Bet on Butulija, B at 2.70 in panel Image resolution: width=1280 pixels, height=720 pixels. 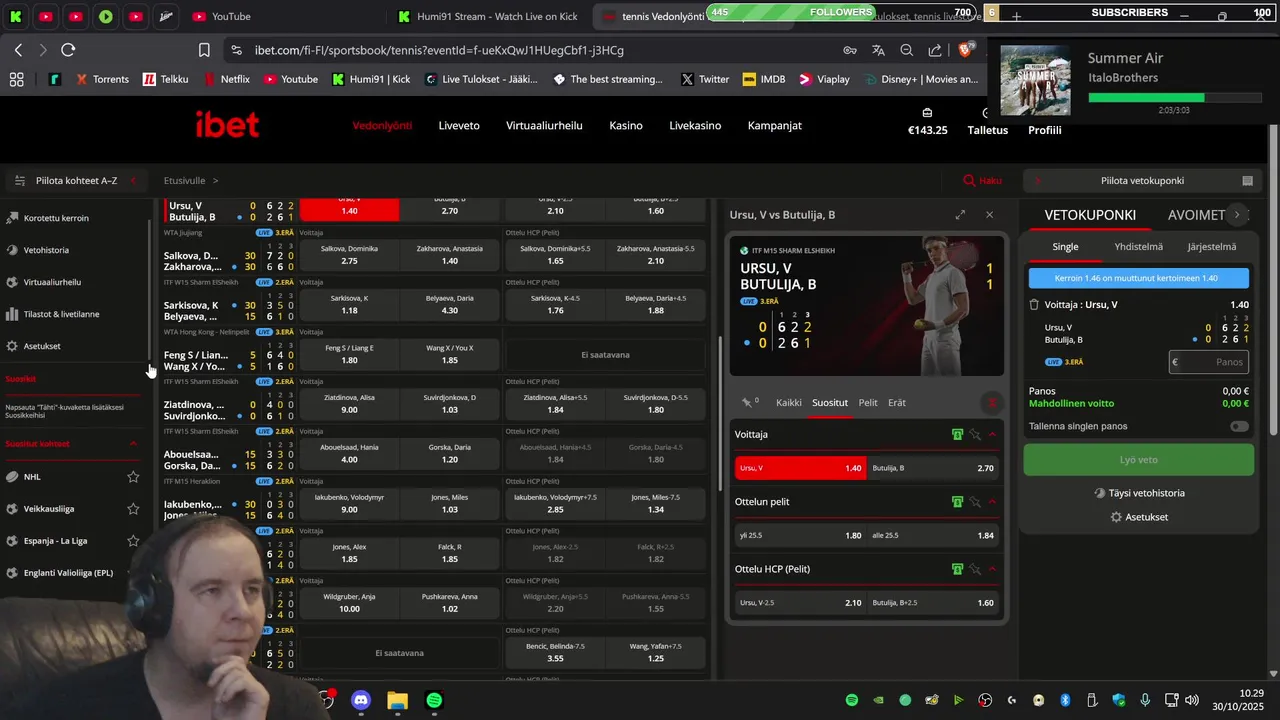pyautogui.click(x=933, y=468)
